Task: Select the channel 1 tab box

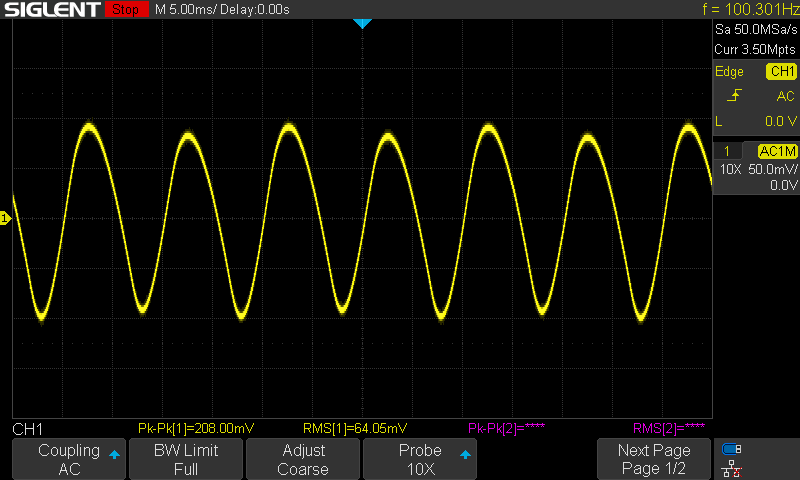Action: [727, 151]
